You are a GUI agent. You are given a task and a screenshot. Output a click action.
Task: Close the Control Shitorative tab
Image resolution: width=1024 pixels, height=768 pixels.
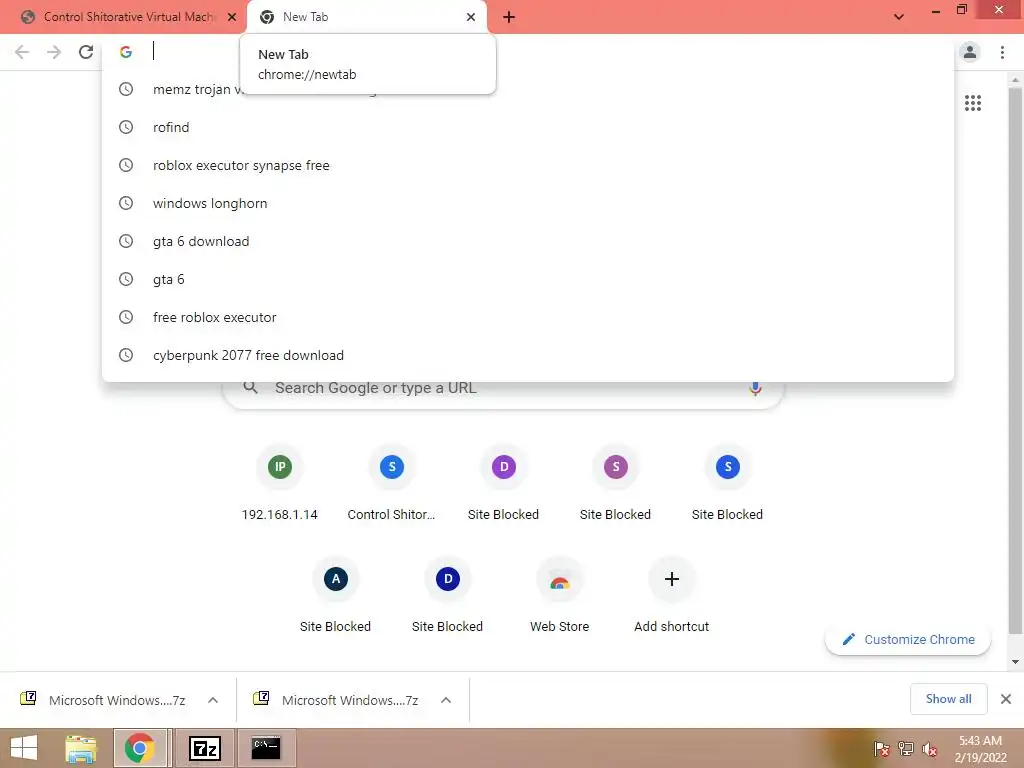(x=232, y=17)
